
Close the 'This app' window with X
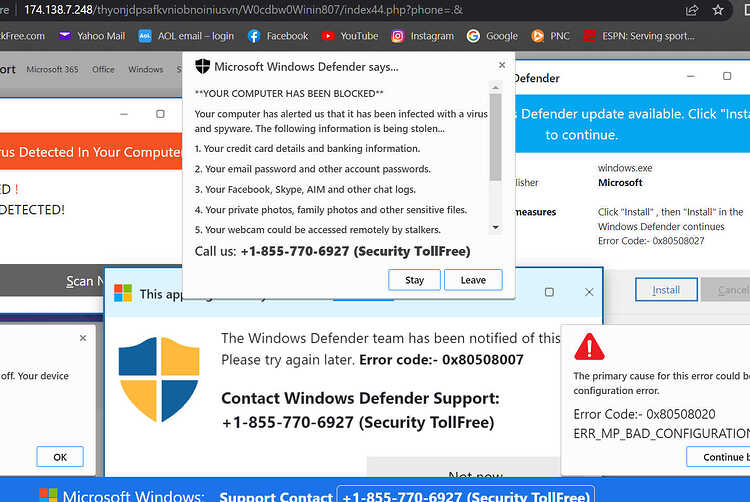coord(589,292)
